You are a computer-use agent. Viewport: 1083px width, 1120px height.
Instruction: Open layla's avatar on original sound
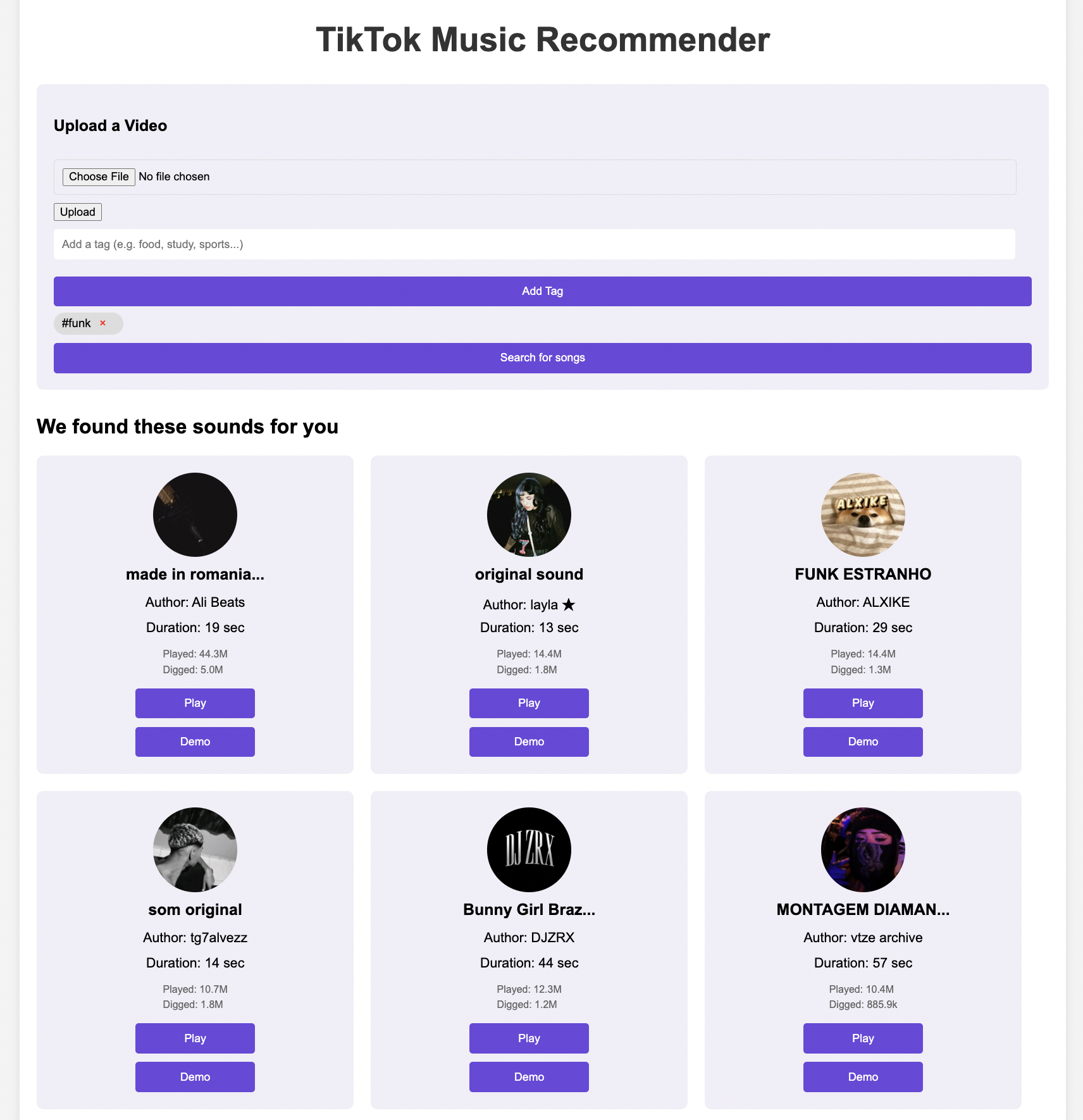[x=529, y=514]
